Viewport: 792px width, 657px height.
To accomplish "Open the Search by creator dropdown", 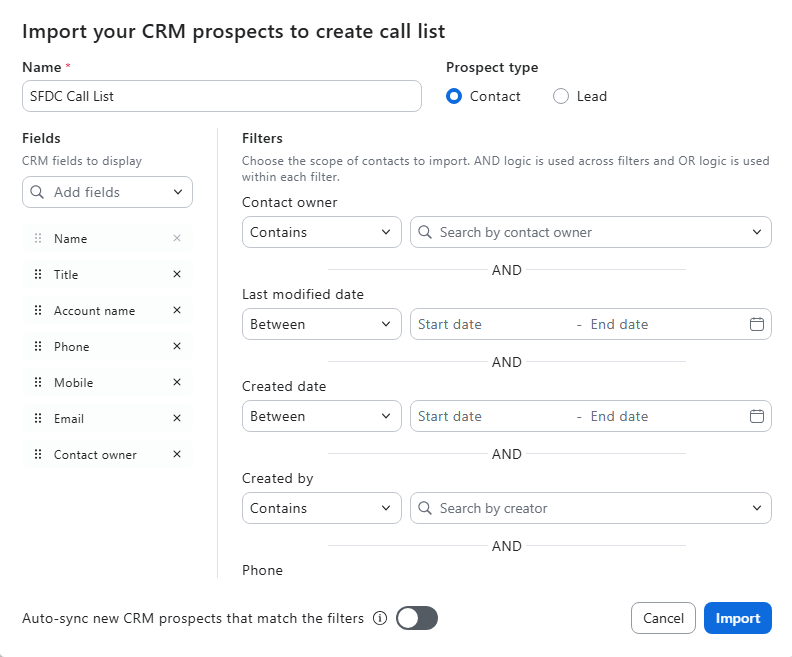I will click(591, 508).
